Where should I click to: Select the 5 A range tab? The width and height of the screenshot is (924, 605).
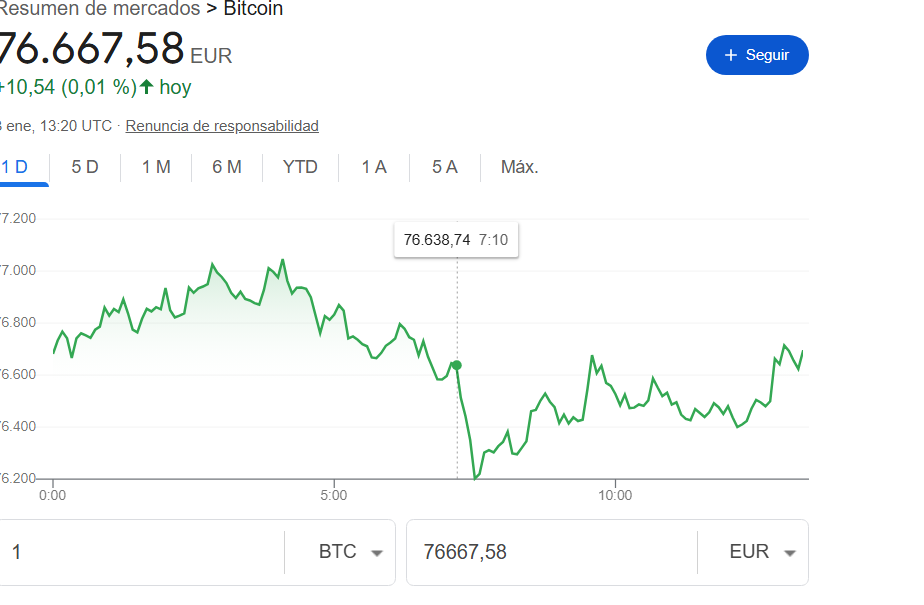(445, 167)
